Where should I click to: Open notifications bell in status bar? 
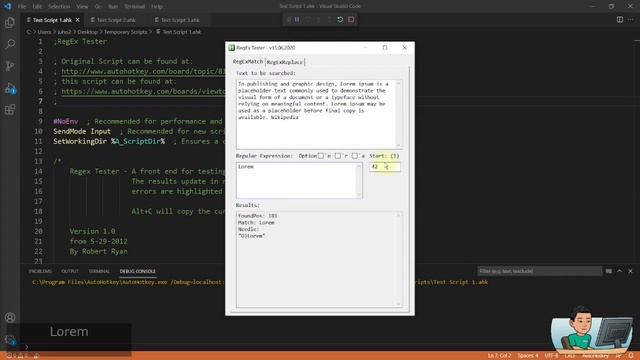tap(631, 356)
